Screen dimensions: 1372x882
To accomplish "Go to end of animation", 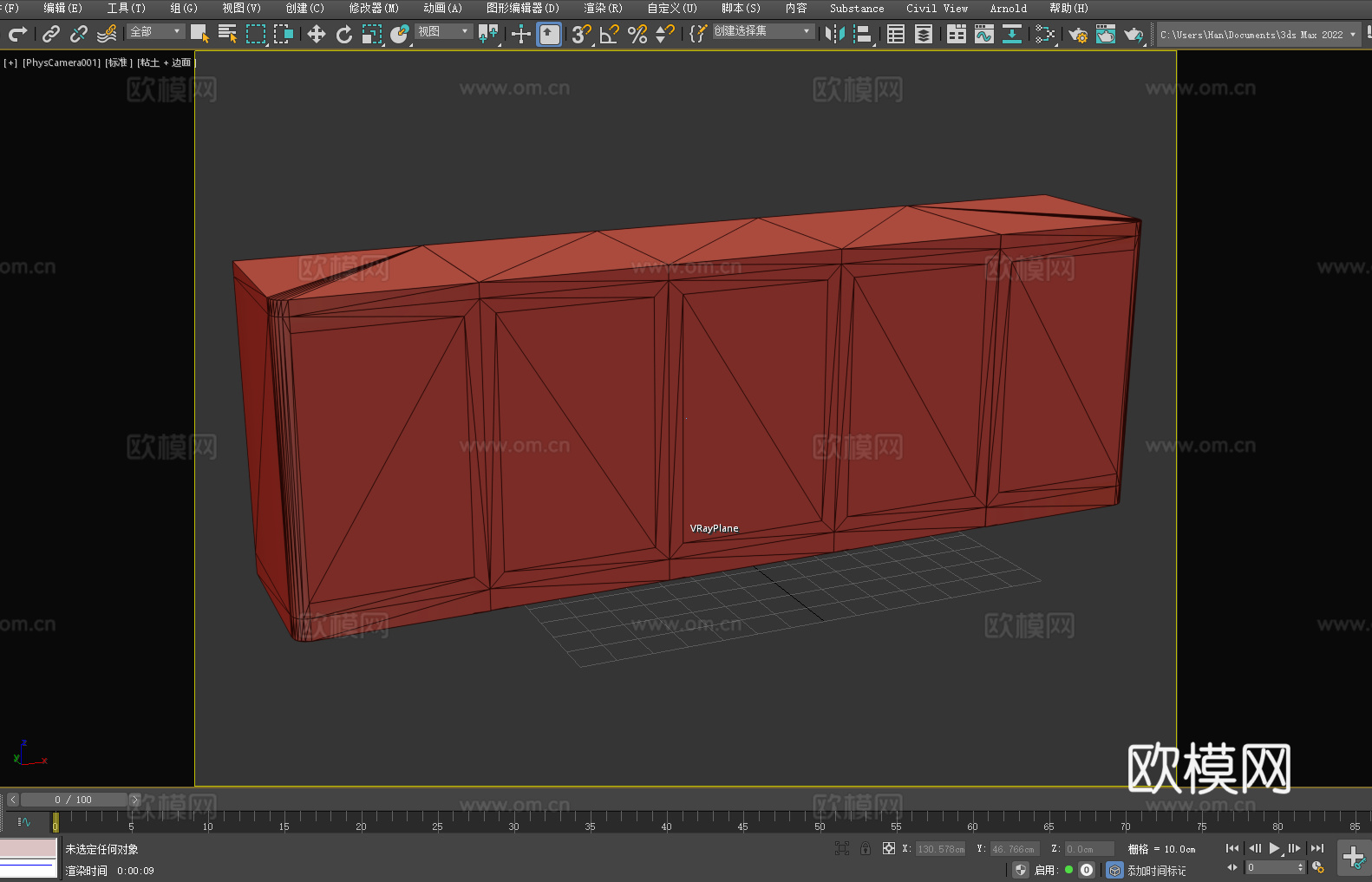I will 1317,848.
